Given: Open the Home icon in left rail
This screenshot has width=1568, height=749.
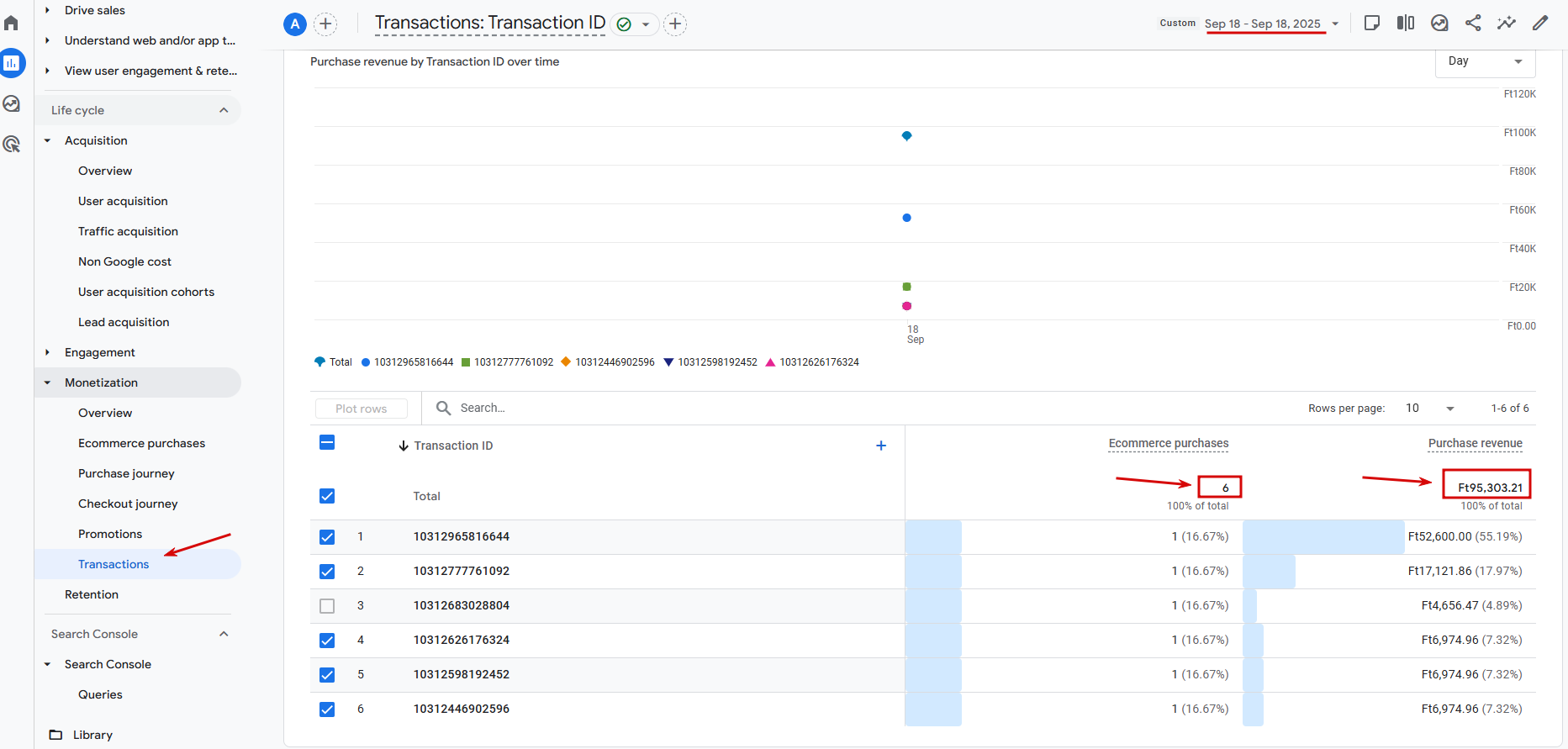Looking at the screenshot, I should pos(11,23).
